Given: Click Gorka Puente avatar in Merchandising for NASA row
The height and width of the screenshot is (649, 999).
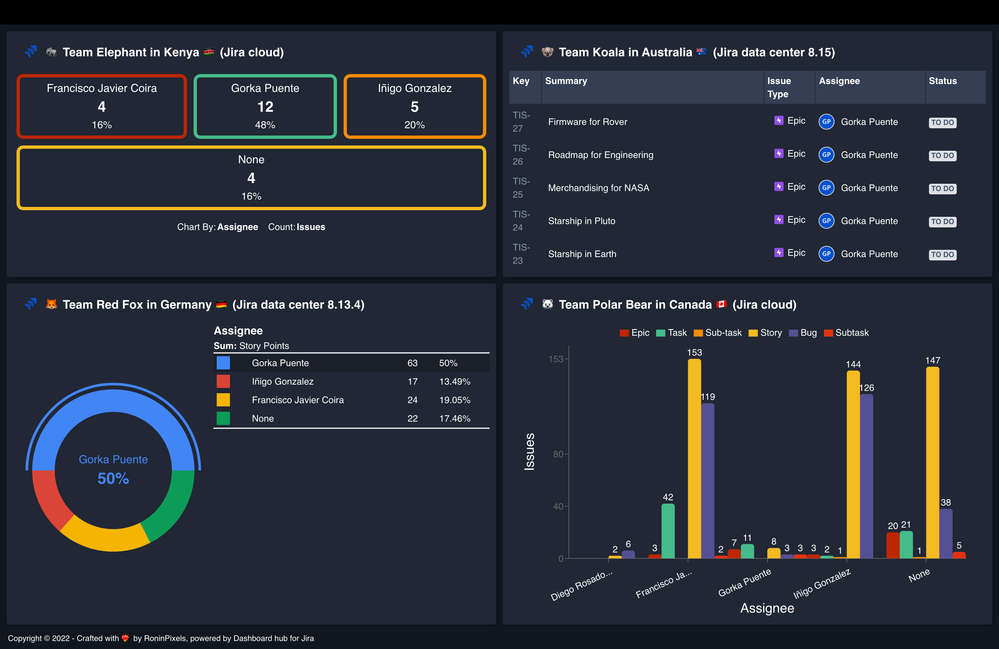Looking at the screenshot, I should (x=826, y=188).
